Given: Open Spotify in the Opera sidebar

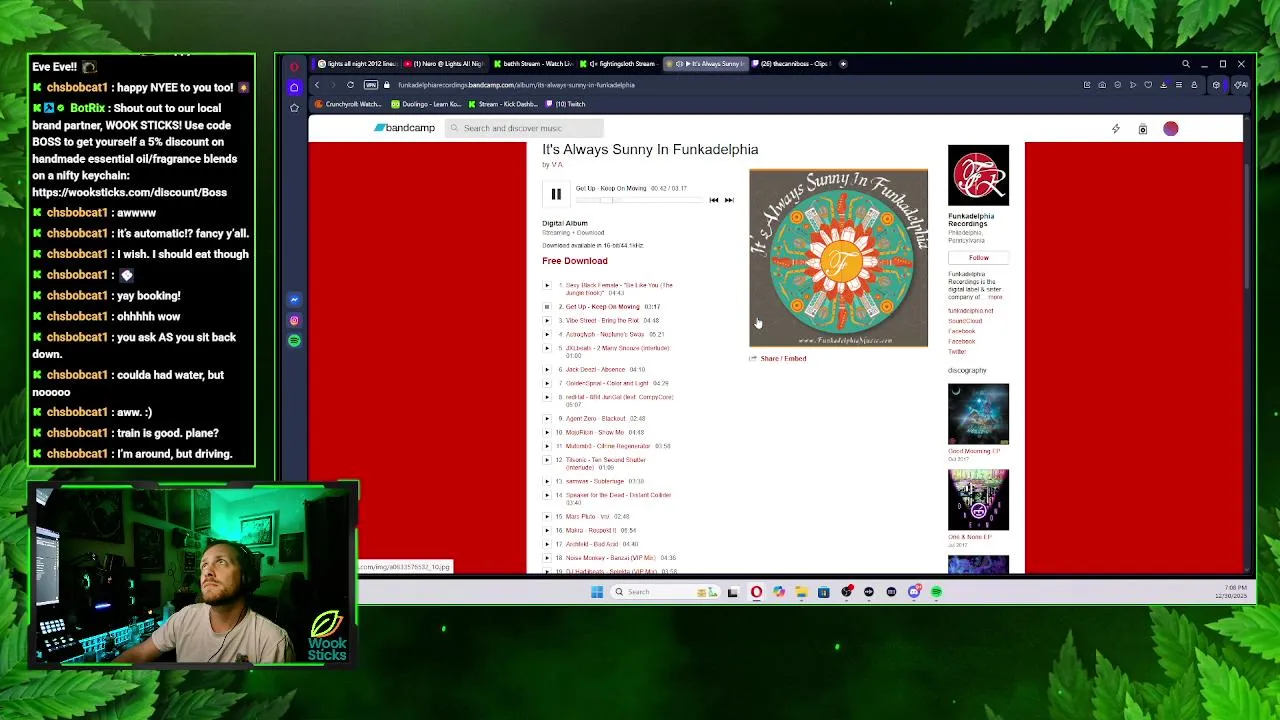Looking at the screenshot, I should tap(294, 341).
